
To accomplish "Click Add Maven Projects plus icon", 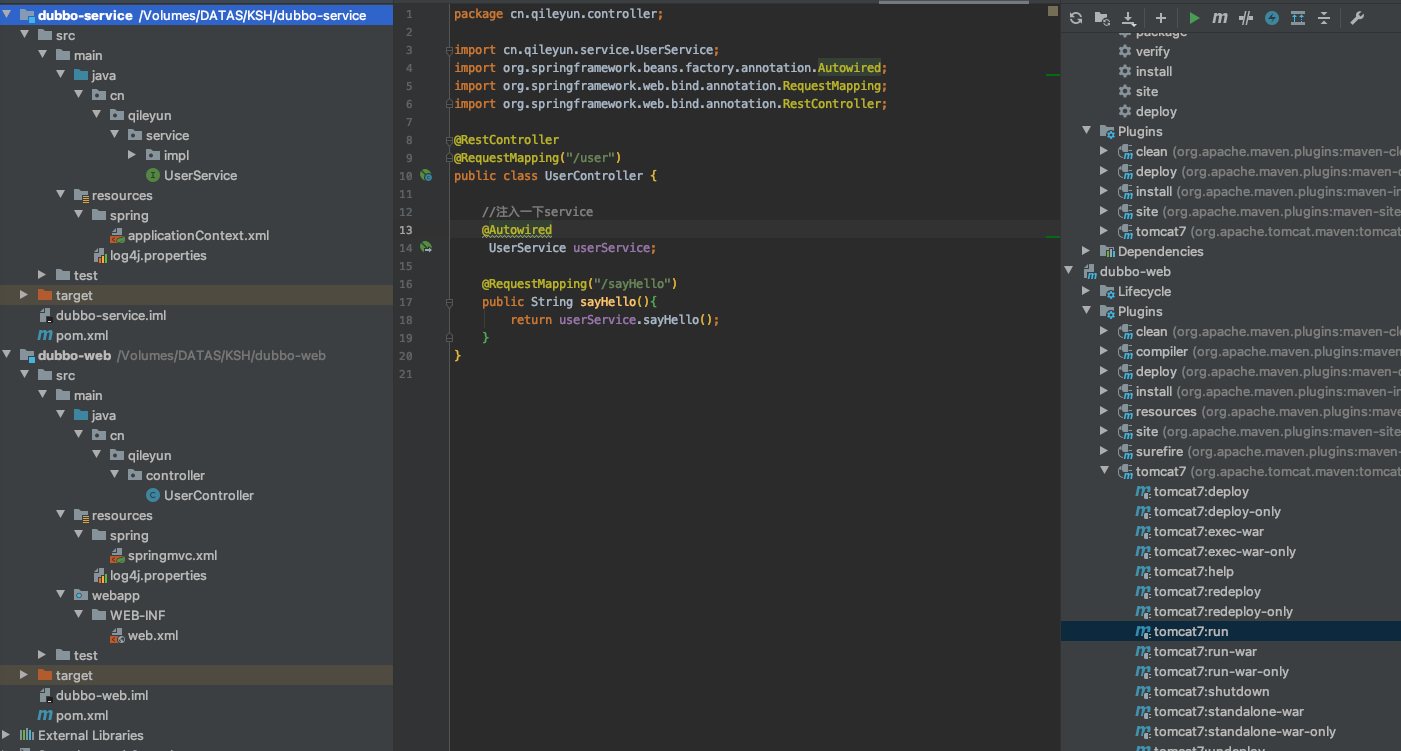I will click(1161, 18).
